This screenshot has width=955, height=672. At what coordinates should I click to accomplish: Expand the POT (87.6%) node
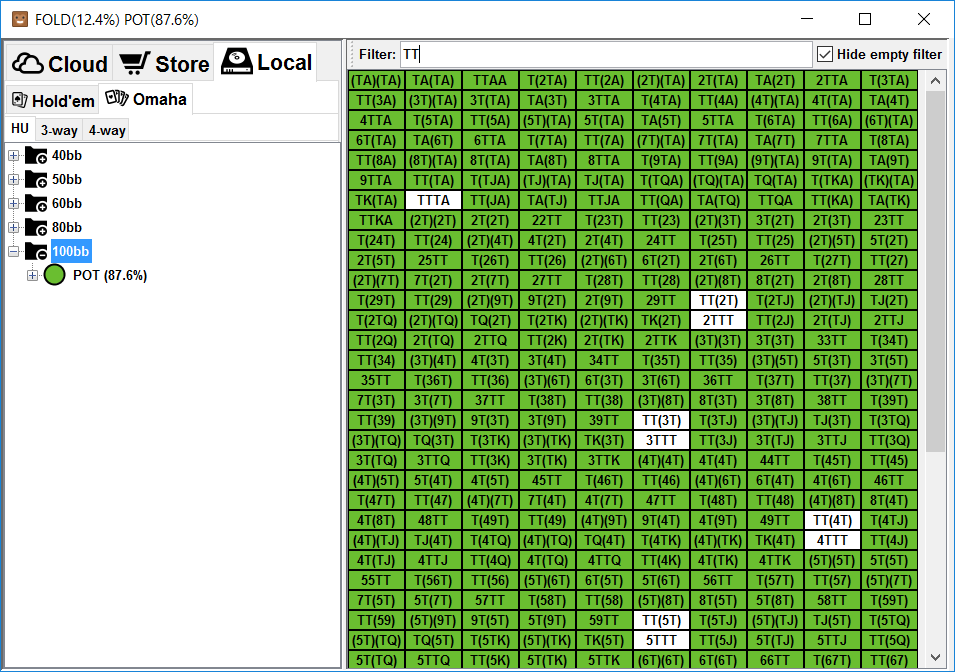click(32, 275)
